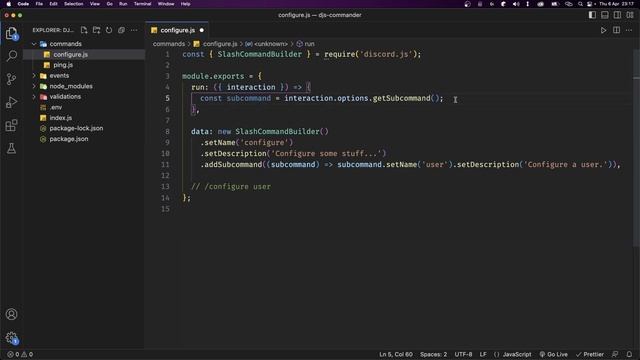Open configure.js in the file tree

click(70, 54)
